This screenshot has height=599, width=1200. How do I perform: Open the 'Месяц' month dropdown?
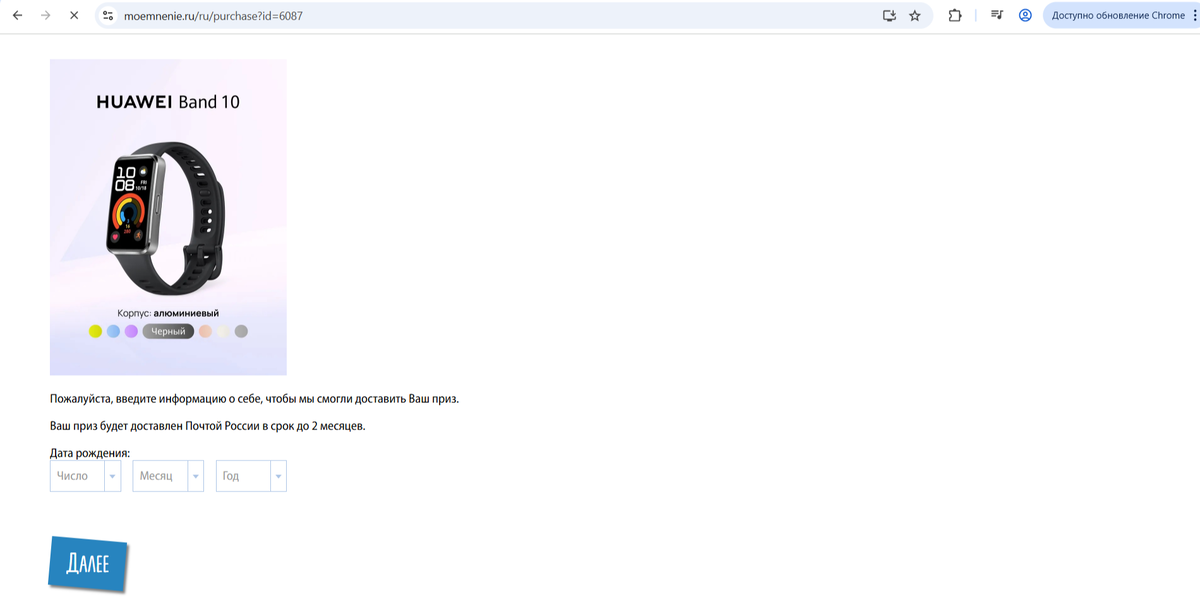point(168,476)
